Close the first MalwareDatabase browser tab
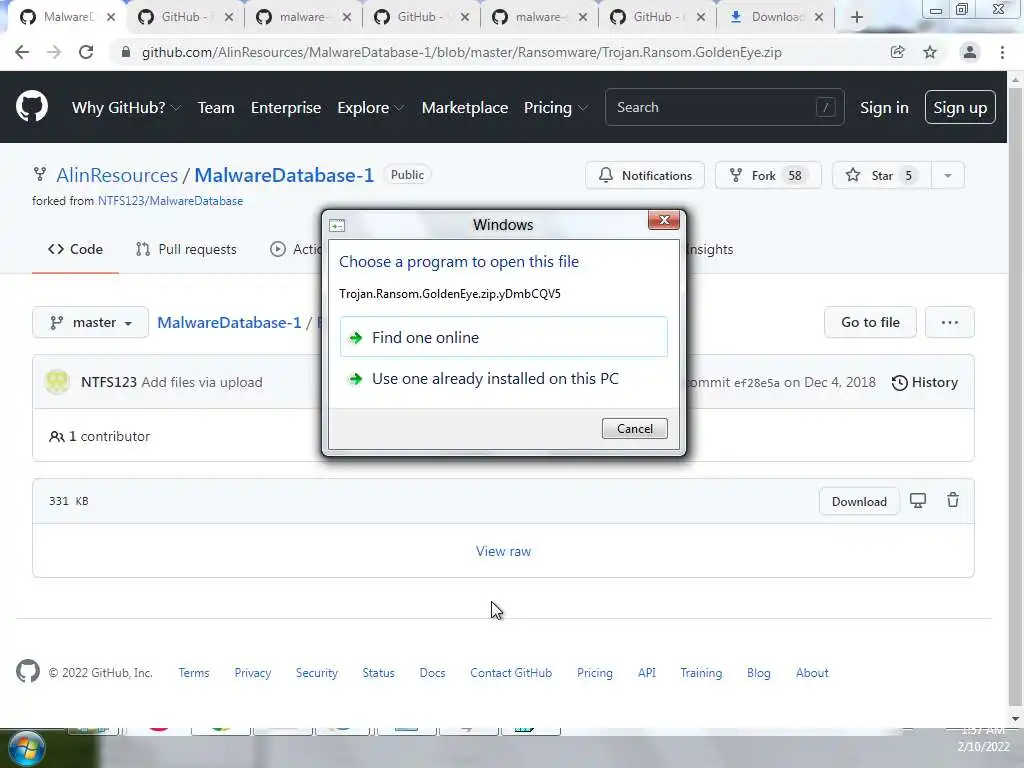 tap(111, 17)
